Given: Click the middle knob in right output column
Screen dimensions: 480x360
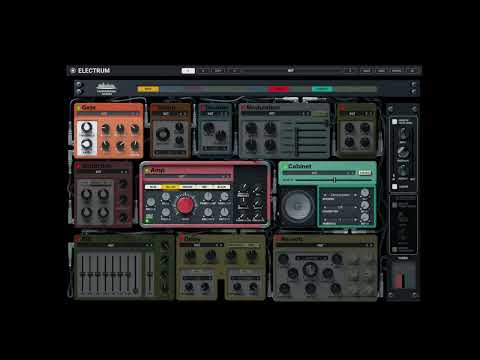Looking at the screenshot, I should tap(403, 152).
